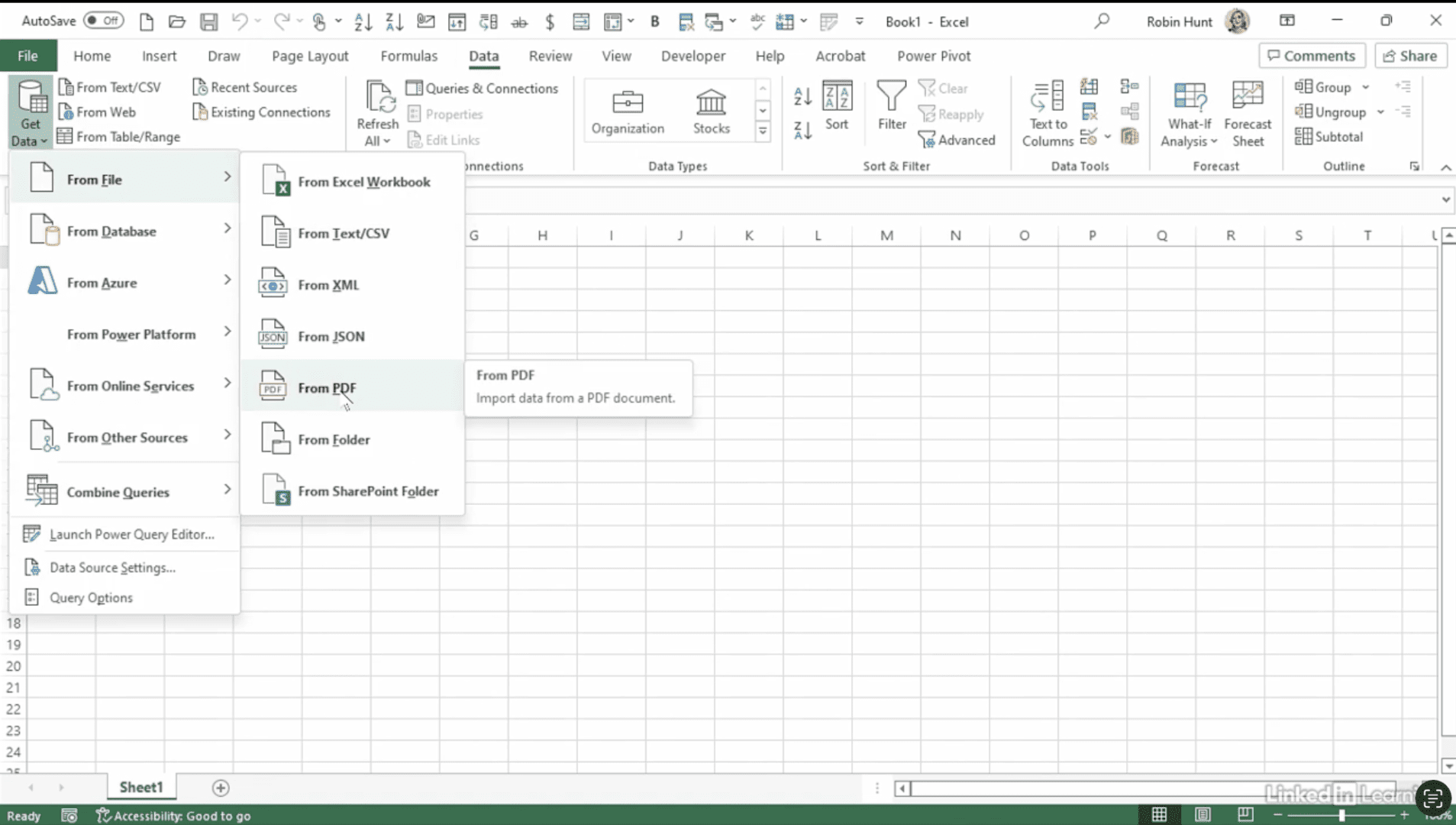Expand the formula bar chevron
Image resolution: width=1456 pixels, height=825 pixels.
pyautogui.click(x=1445, y=200)
